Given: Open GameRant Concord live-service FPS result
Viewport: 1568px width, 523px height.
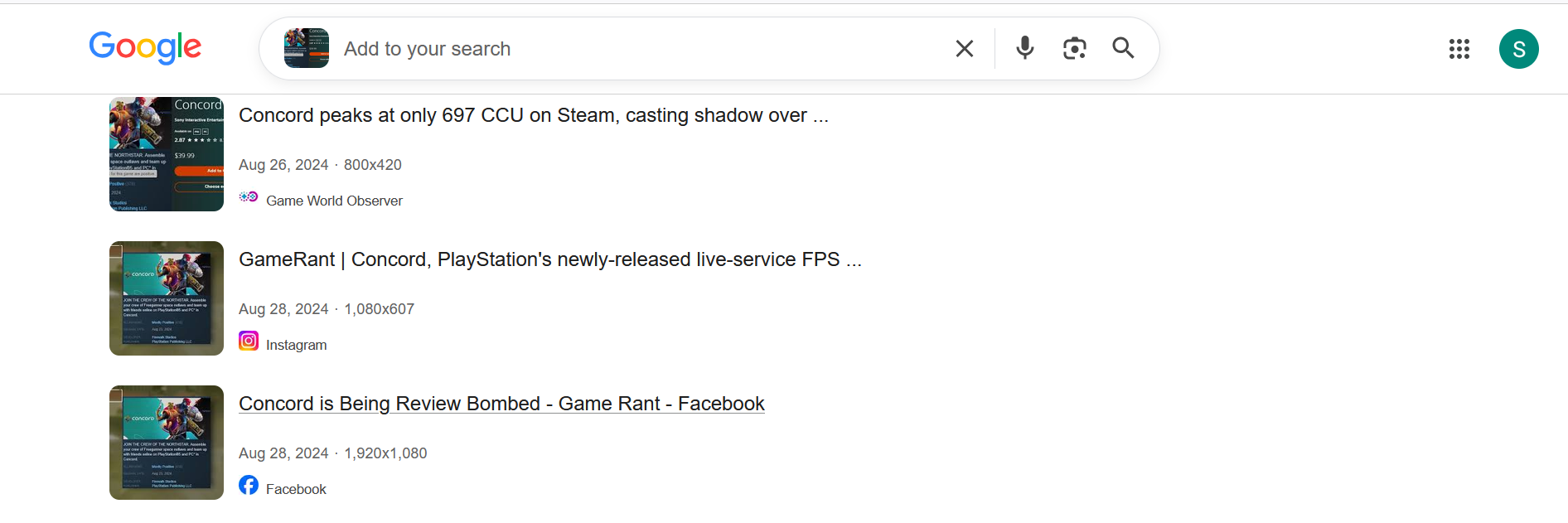Looking at the screenshot, I should pos(550,259).
